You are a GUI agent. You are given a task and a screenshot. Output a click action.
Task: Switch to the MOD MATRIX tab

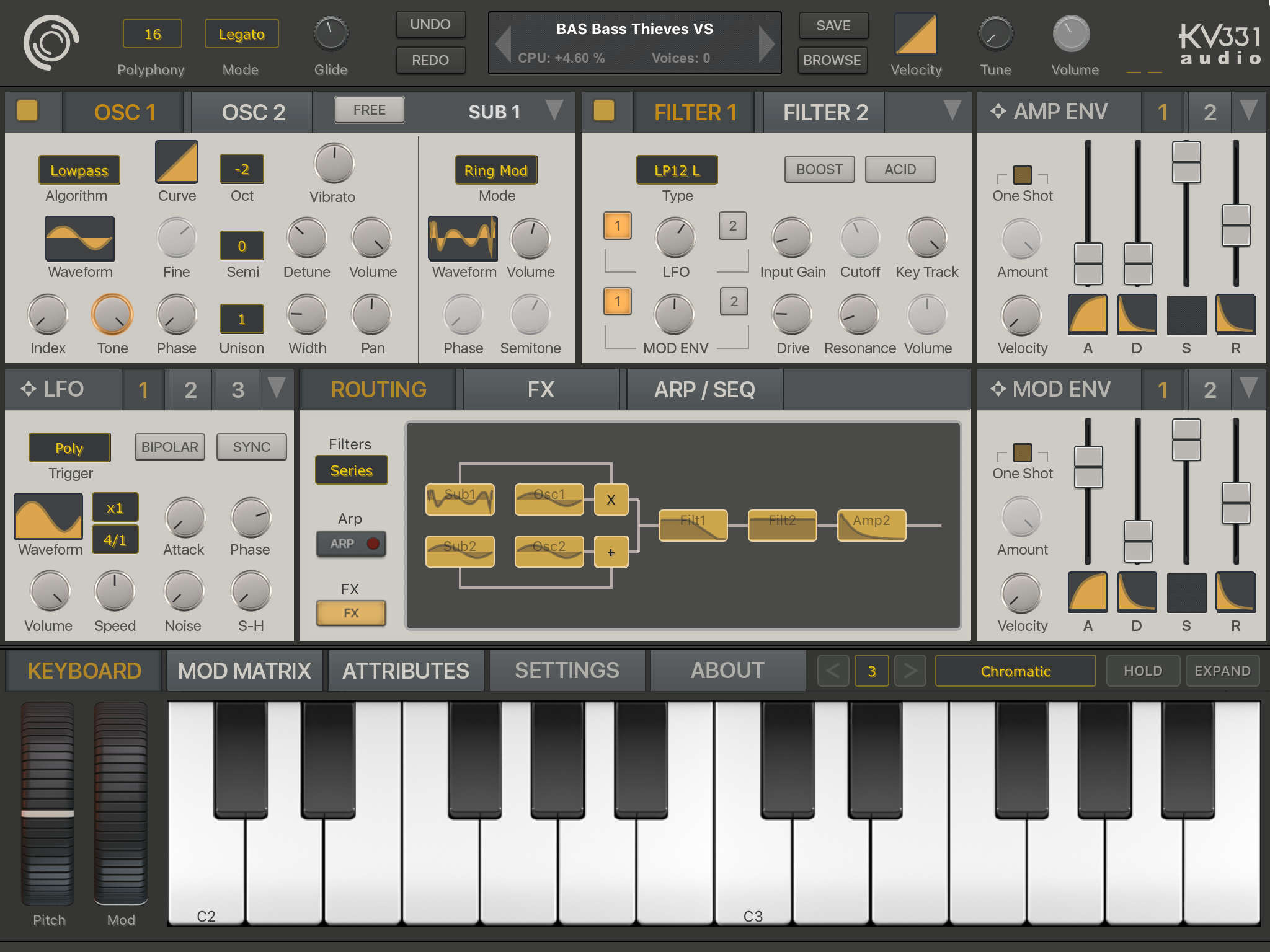click(244, 671)
